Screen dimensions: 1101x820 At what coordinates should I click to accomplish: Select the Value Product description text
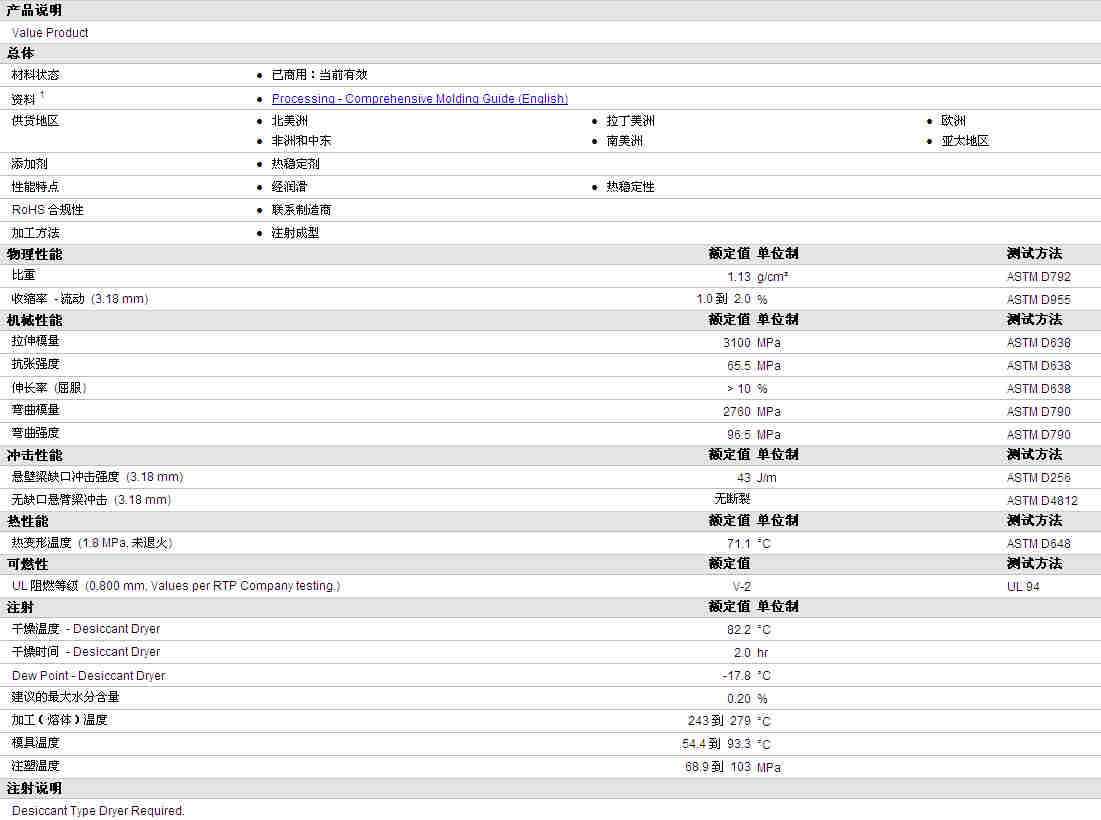point(50,33)
